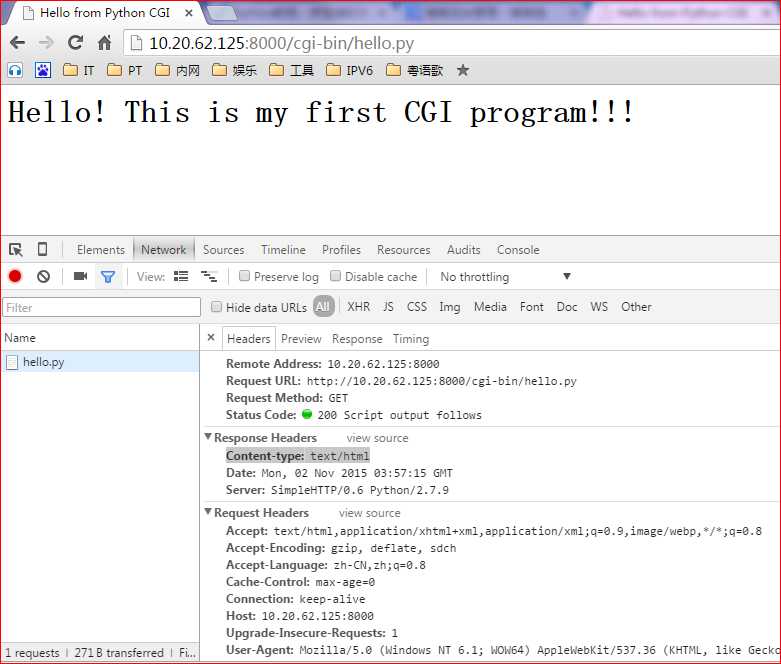The width and height of the screenshot is (781, 664).
Task: Open the Audits panel
Action: pyautogui.click(x=463, y=250)
